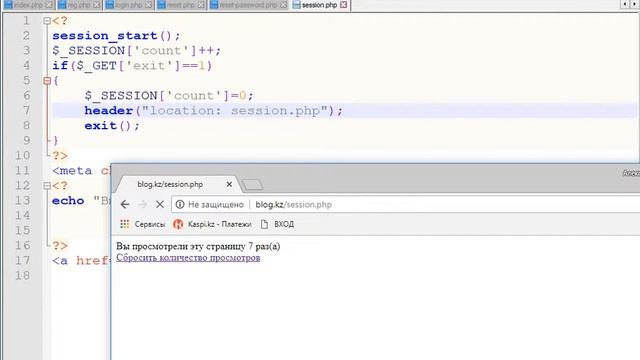Image resolution: width=640 pixels, height=360 pixels.
Task: Switch to the login.php editor tab
Action: click(129, 5)
